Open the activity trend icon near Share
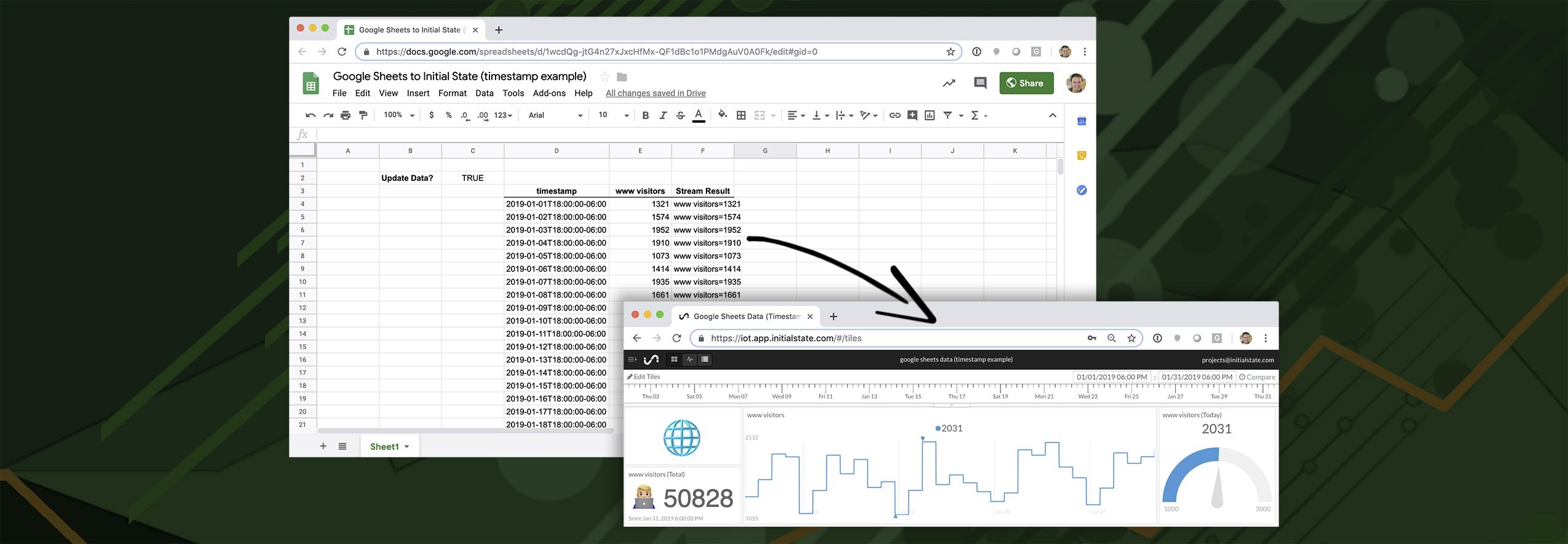Image resolution: width=1568 pixels, height=544 pixels. [949, 83]
